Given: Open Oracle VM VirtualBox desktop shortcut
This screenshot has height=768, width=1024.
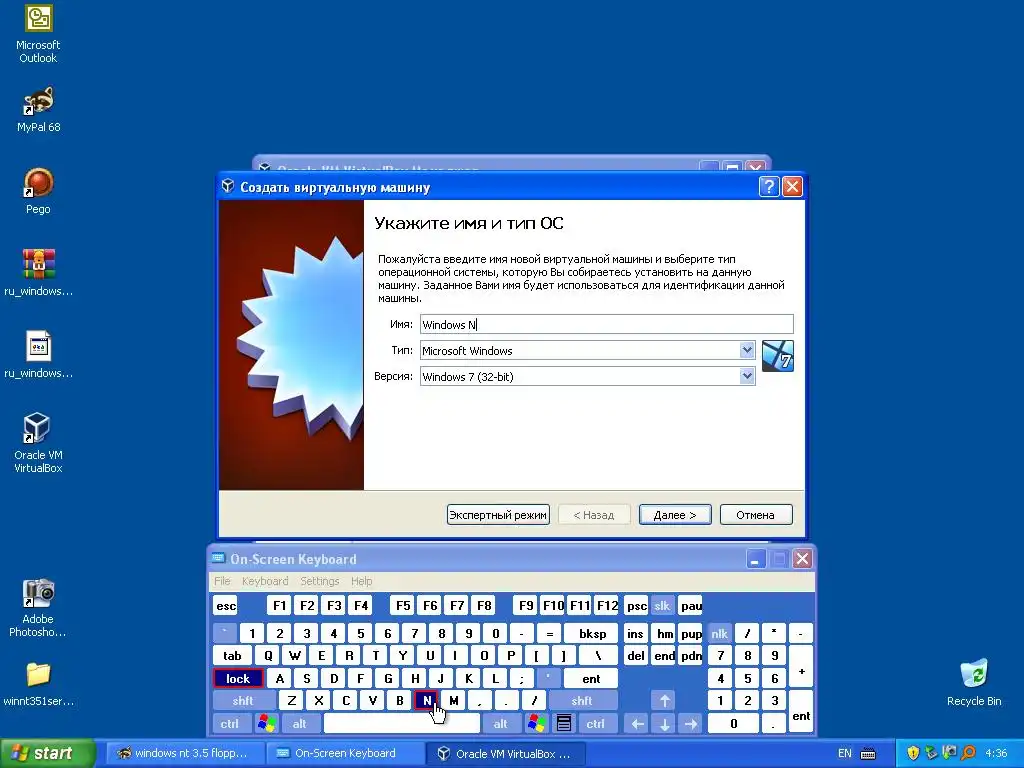Looking at the screenshot, I should (38, 443).
